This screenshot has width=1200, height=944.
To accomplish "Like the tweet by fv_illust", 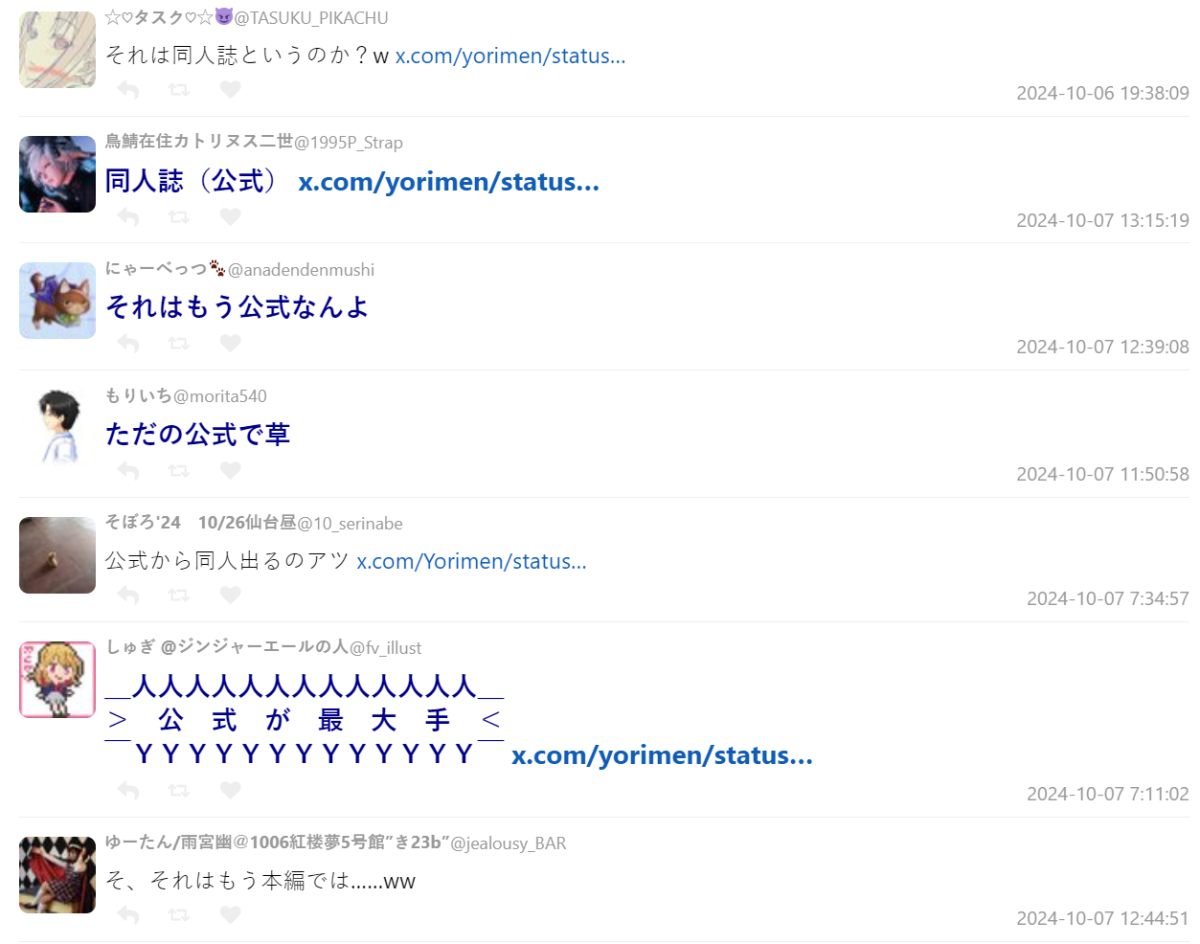I will pyautogui.click(x=230, y=790).
